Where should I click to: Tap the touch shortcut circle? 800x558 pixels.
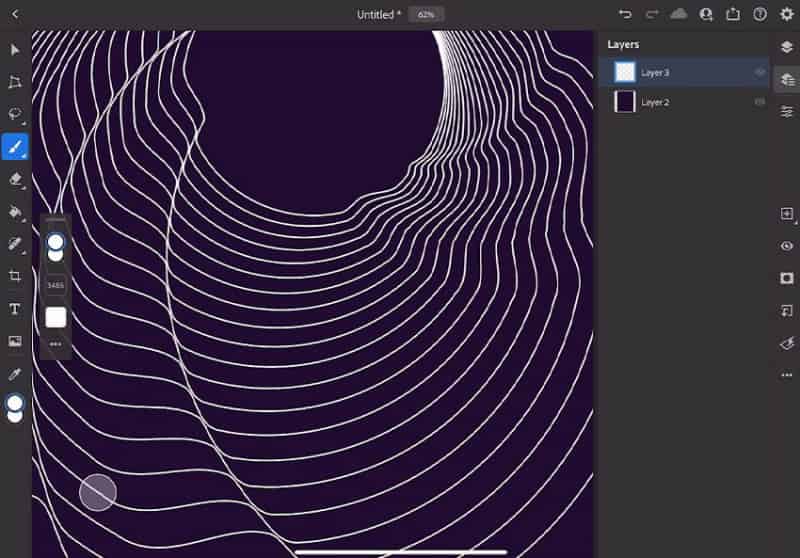click(98, 492)
